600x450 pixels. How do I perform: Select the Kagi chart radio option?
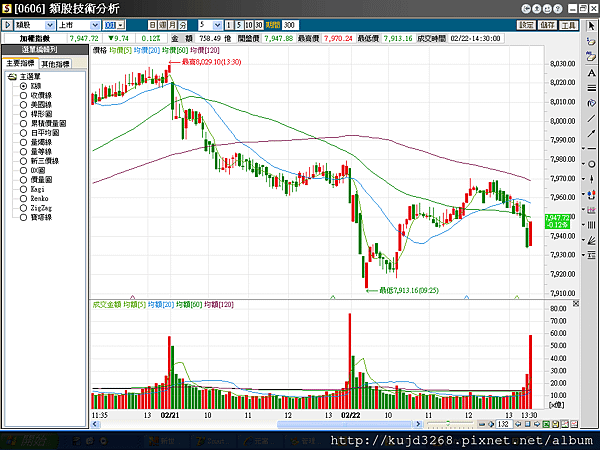[x=23, y=189]
